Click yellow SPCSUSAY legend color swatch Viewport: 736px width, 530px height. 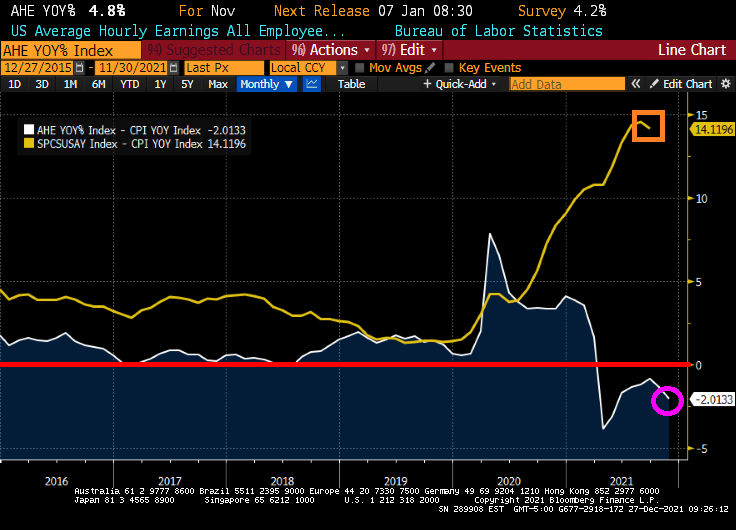click(30, 144)
